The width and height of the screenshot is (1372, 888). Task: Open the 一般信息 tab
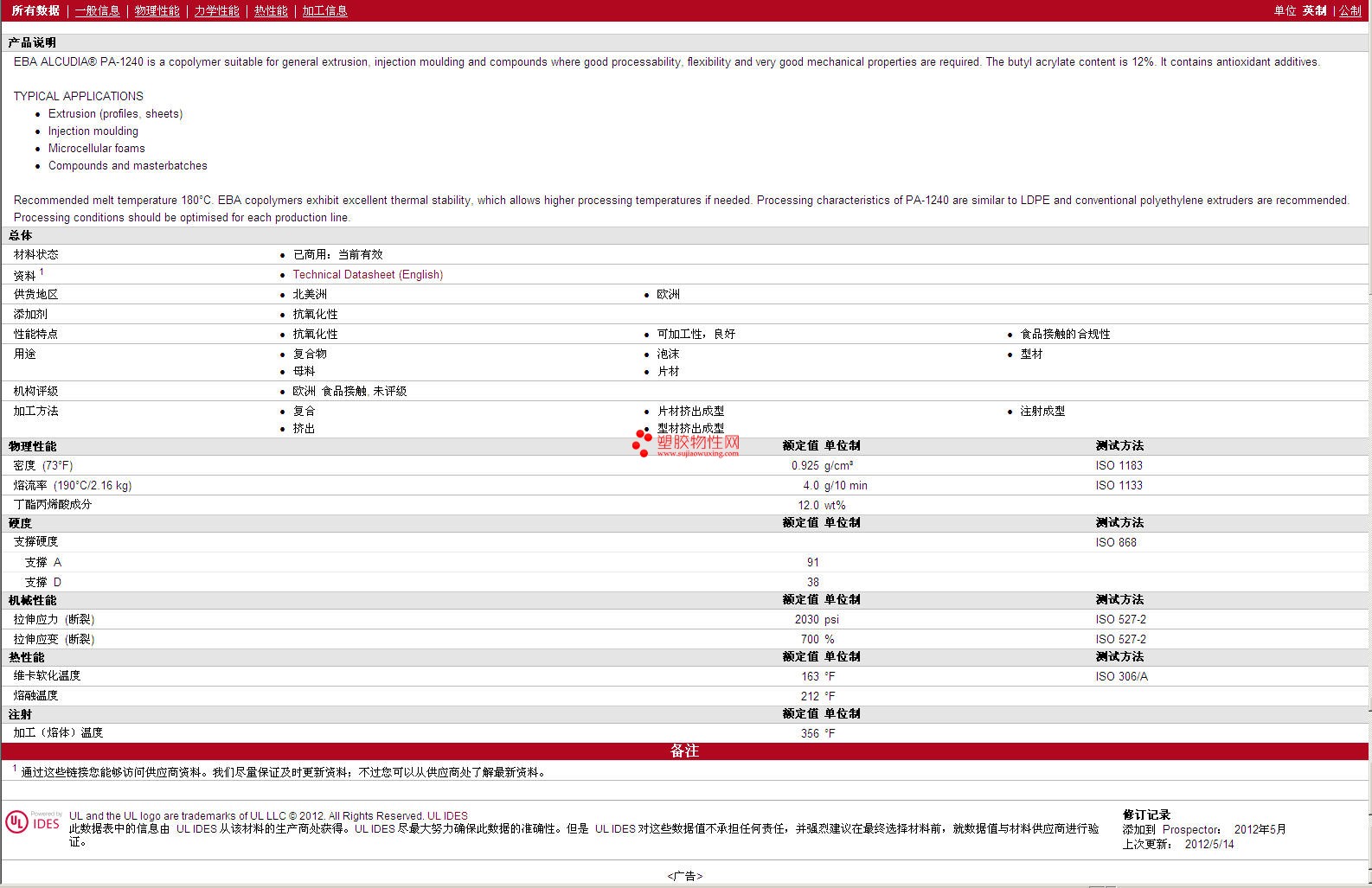click(x=97, y=10)
